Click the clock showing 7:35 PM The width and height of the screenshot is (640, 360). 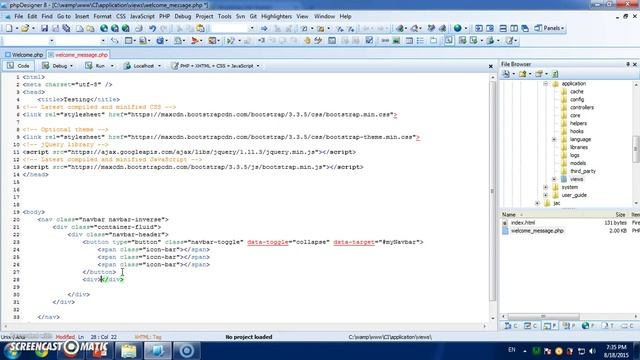coord(616,347)
